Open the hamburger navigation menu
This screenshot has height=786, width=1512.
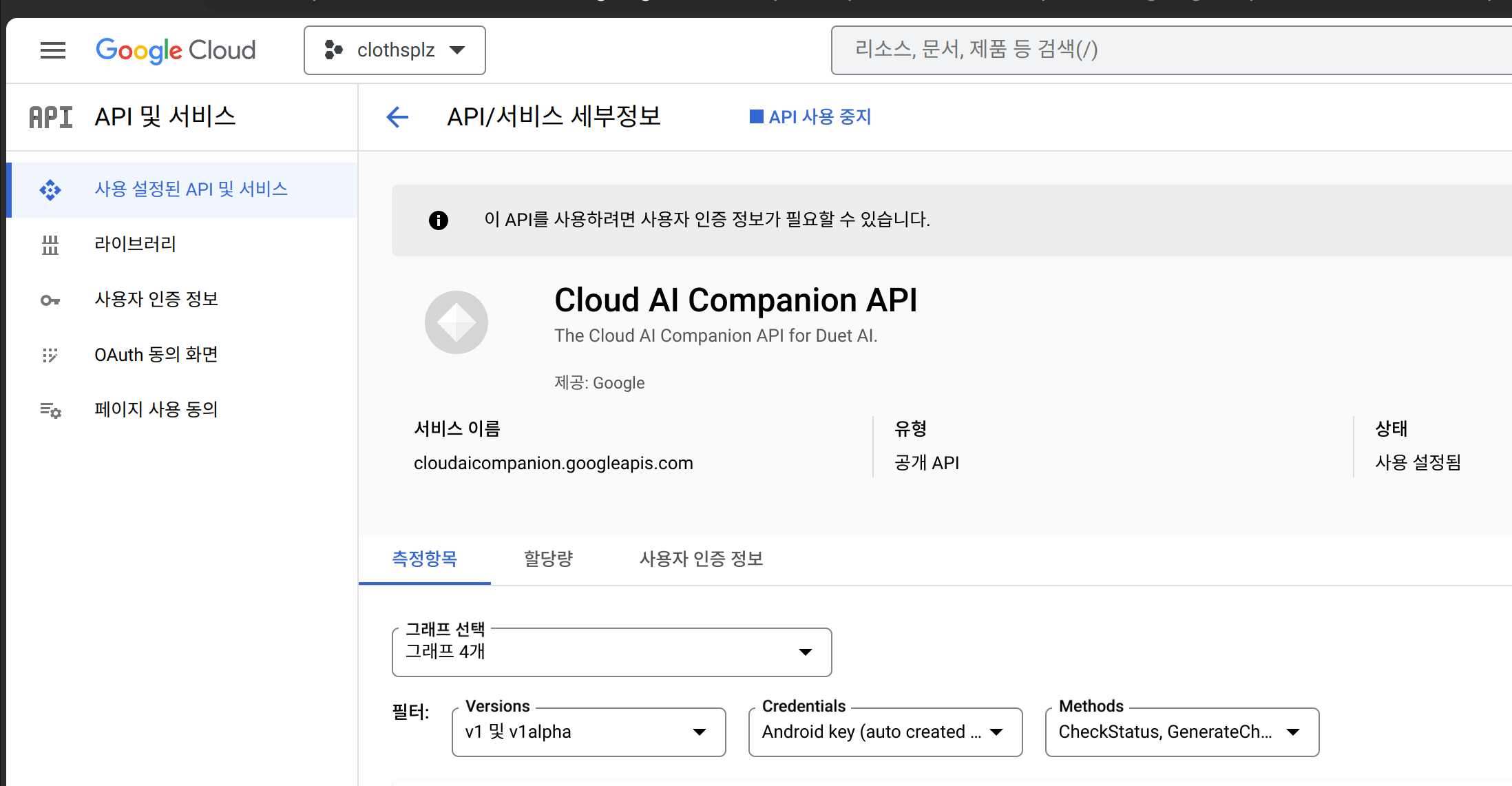tap(53, 50)
